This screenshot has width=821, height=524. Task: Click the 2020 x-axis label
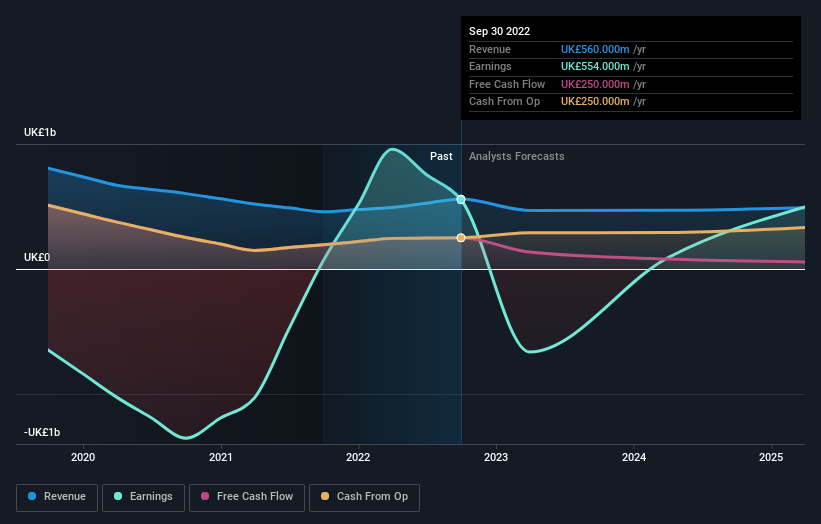tap(83, 458)
